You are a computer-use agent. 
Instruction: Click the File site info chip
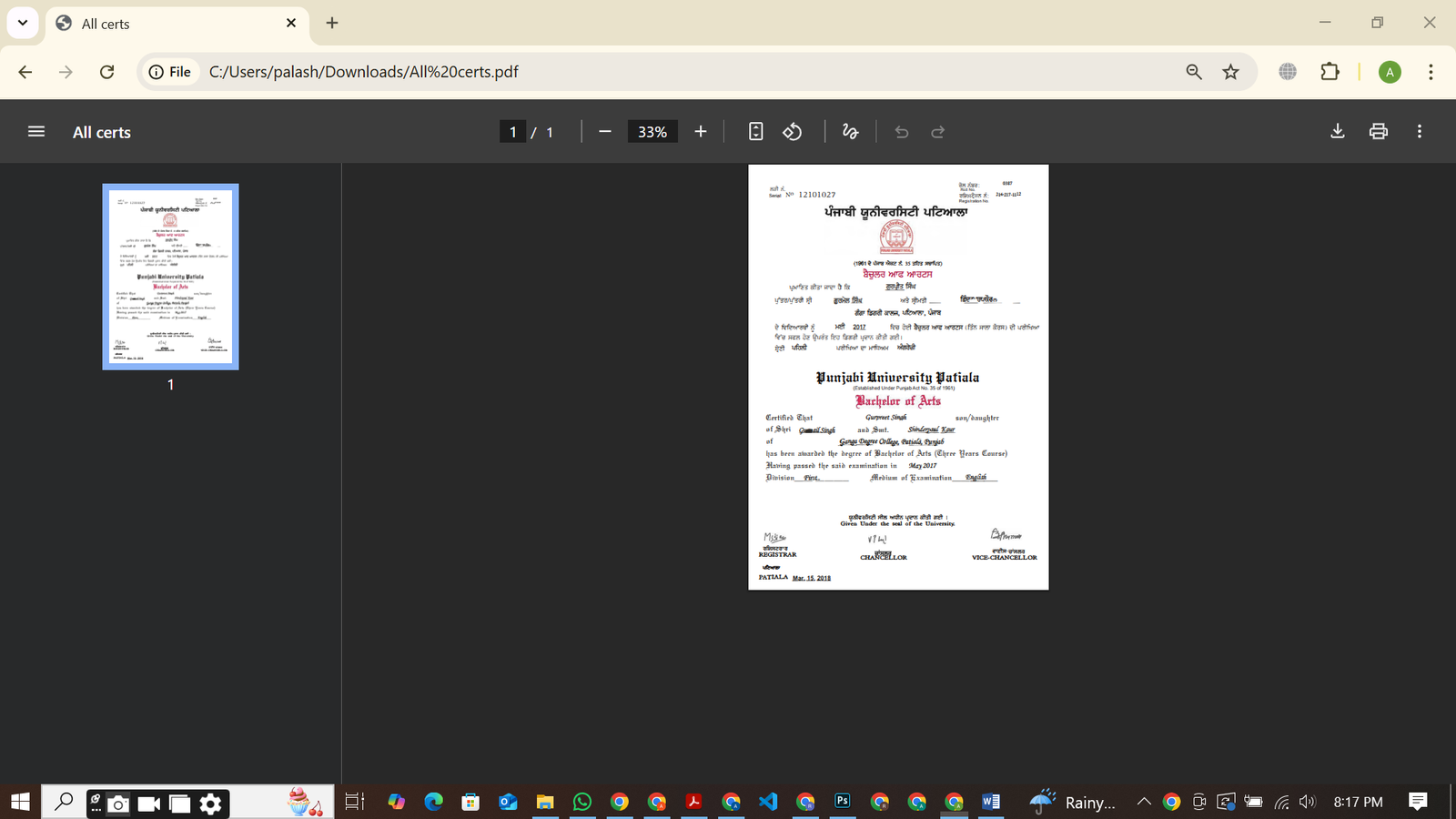coord(170,72)
